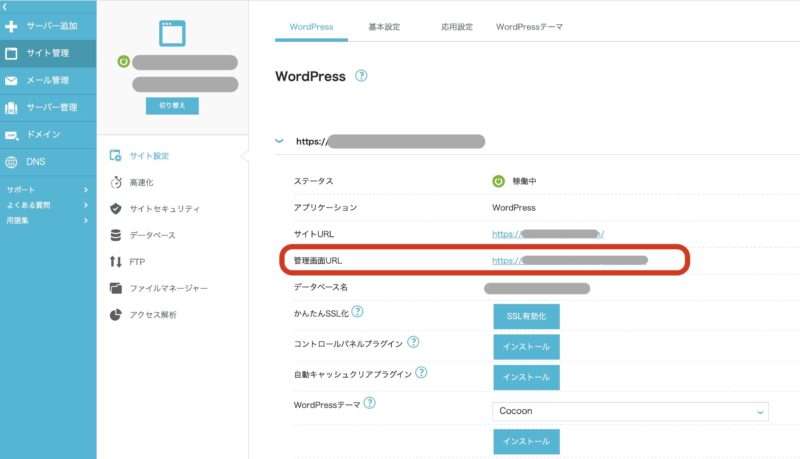Open サーバー管理 menu item
Image resolution: width=800 pixels, height=459 pixels.
click(x=48, y=108)
